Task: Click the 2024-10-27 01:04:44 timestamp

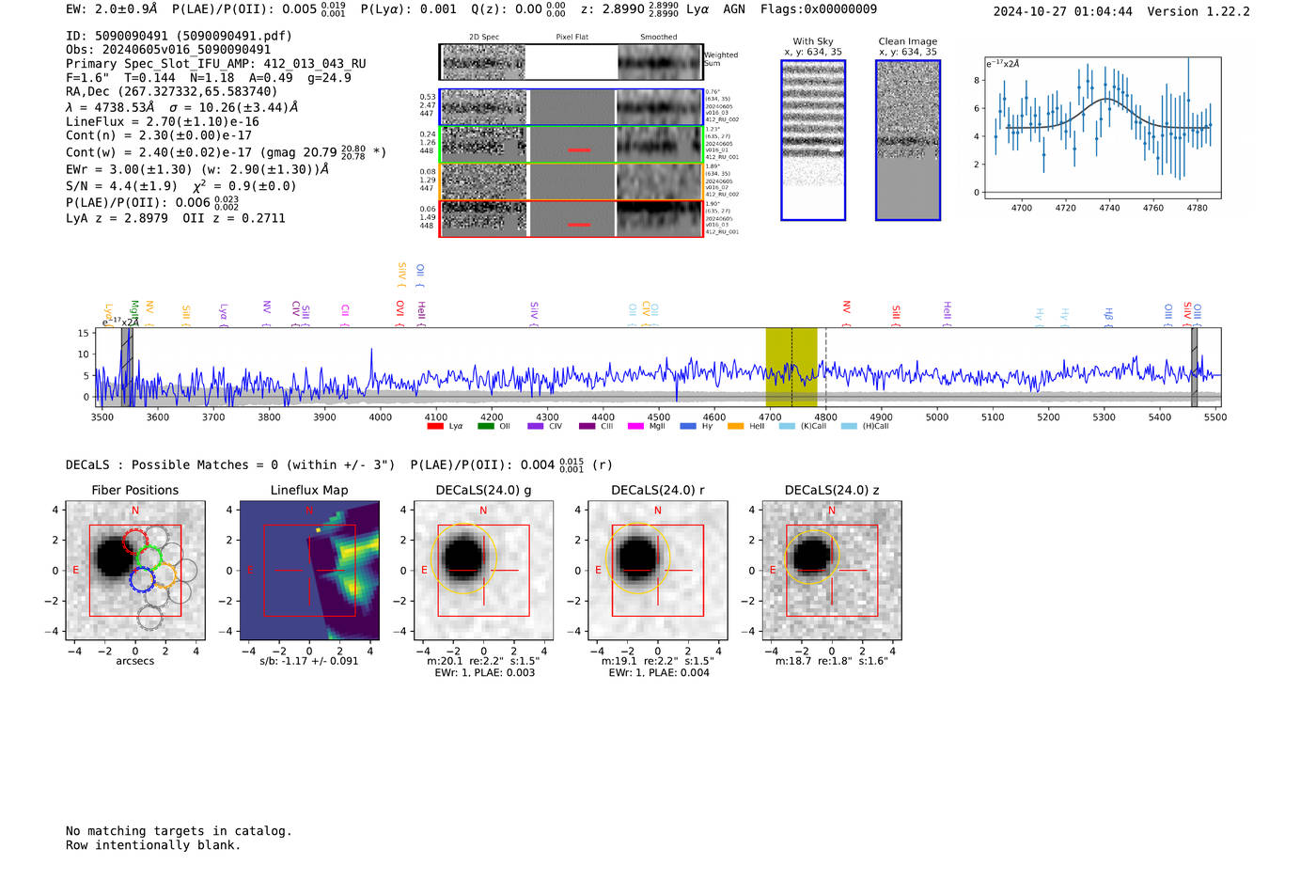Action: pyautogui.click(x=1063, y=11)
